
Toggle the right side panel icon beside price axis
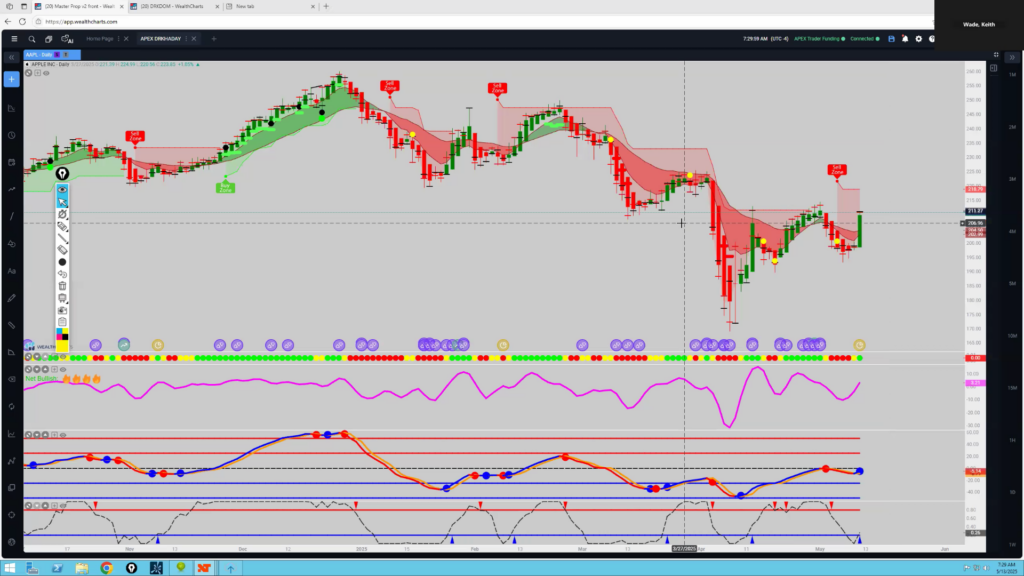pos(993,67)
